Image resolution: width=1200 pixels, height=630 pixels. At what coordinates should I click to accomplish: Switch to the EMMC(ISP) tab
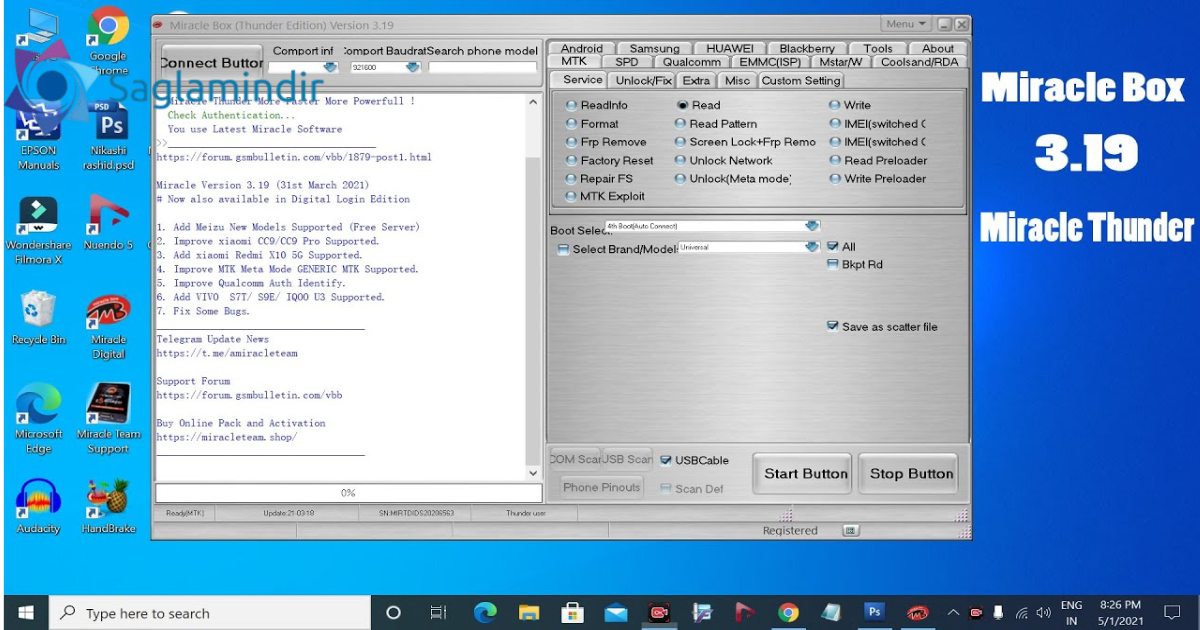[x=770, y=62]
